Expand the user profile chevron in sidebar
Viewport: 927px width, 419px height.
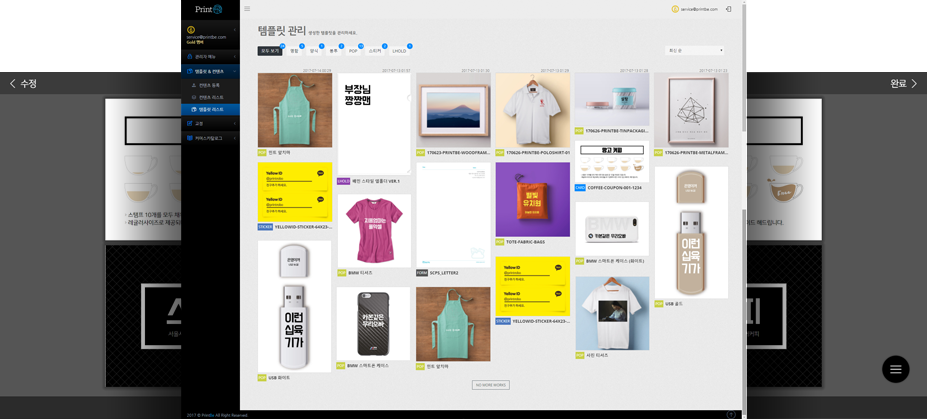click(235, 30)
